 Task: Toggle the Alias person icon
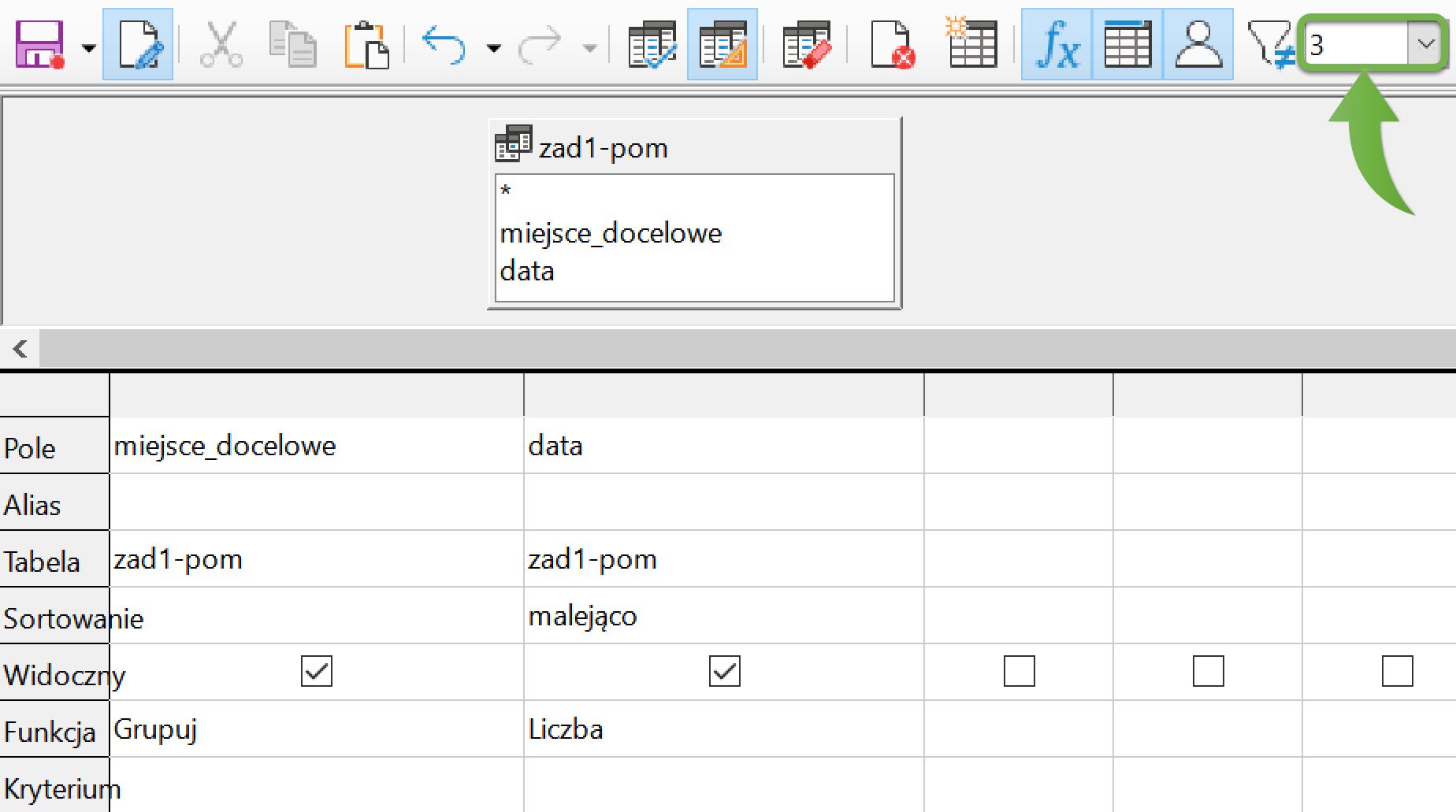pyautogui.click(x=1198, y=45)
